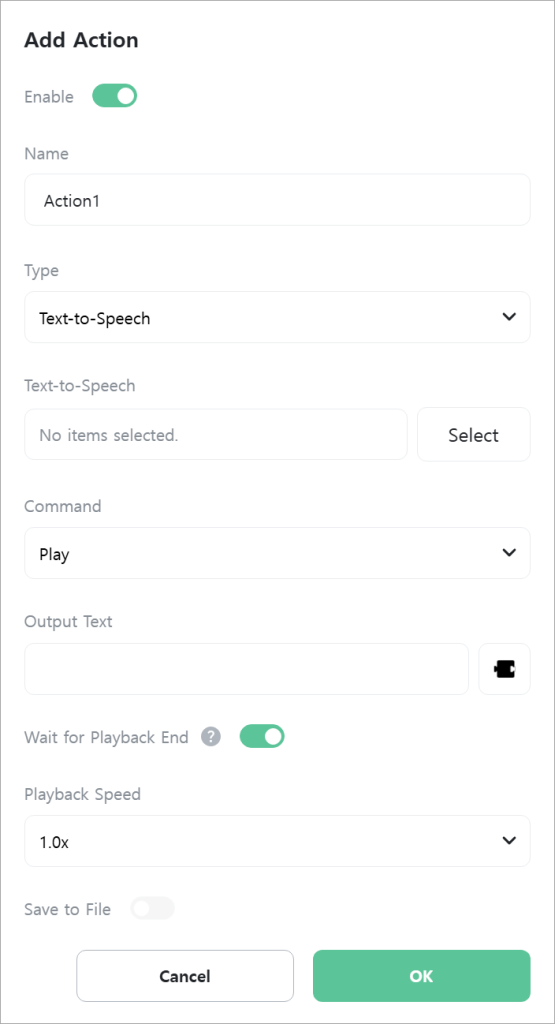Confirm with the green OK button
This screenshot has height=1024, width=555.
[x=421, y=976]
